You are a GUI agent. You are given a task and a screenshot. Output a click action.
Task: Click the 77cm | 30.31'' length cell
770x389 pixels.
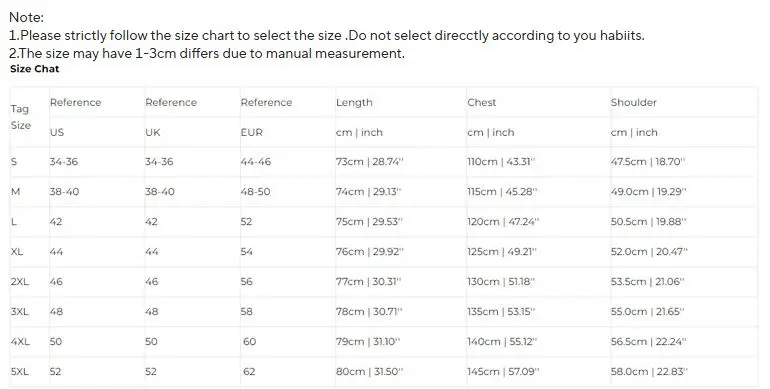(368, 281)
